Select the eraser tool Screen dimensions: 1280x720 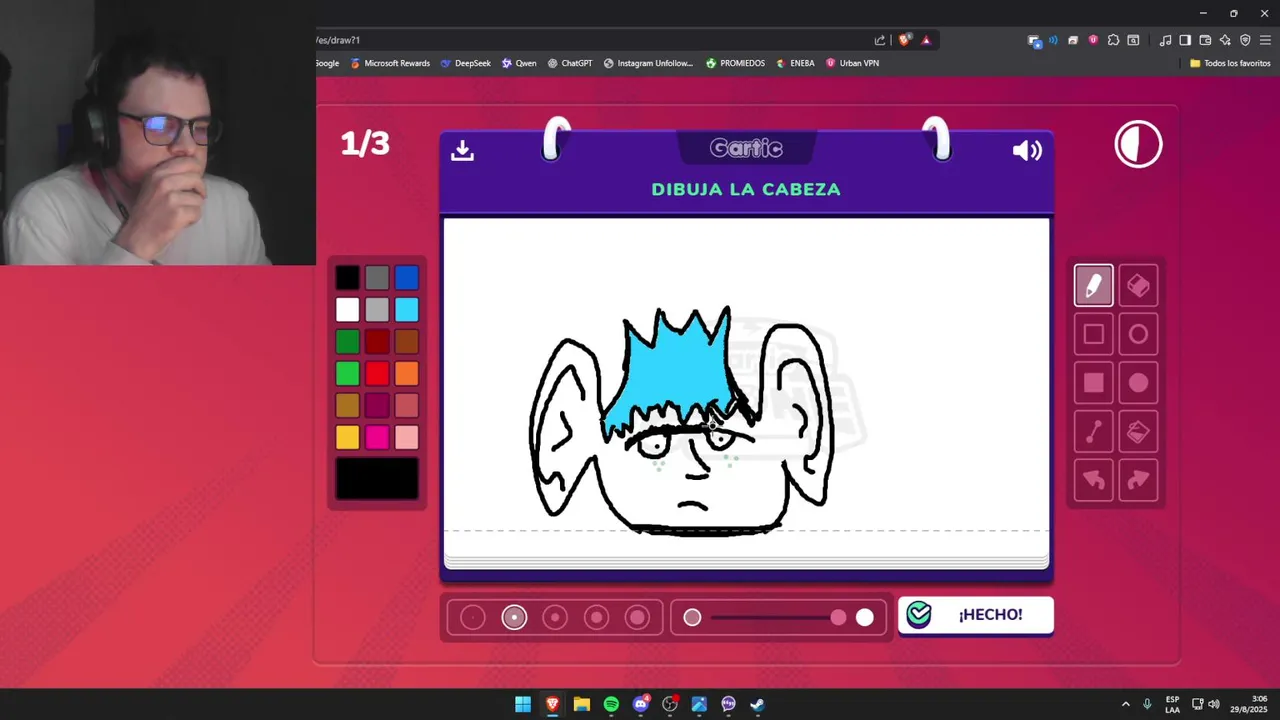[x=1138, y=286]
